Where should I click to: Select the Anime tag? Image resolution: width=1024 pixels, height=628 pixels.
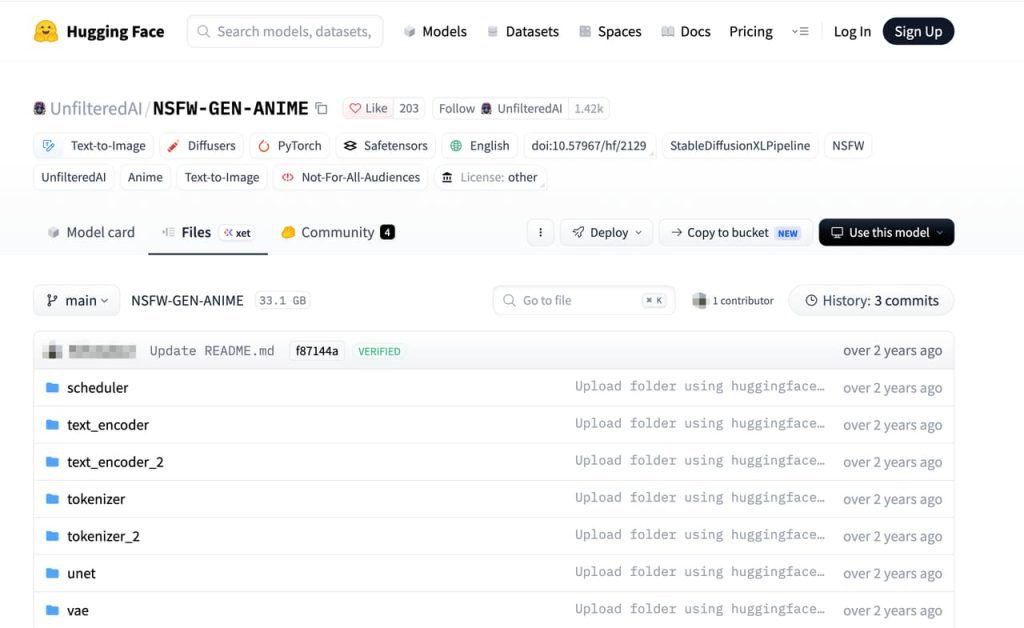pyautogui.click(x=145, y=177)
